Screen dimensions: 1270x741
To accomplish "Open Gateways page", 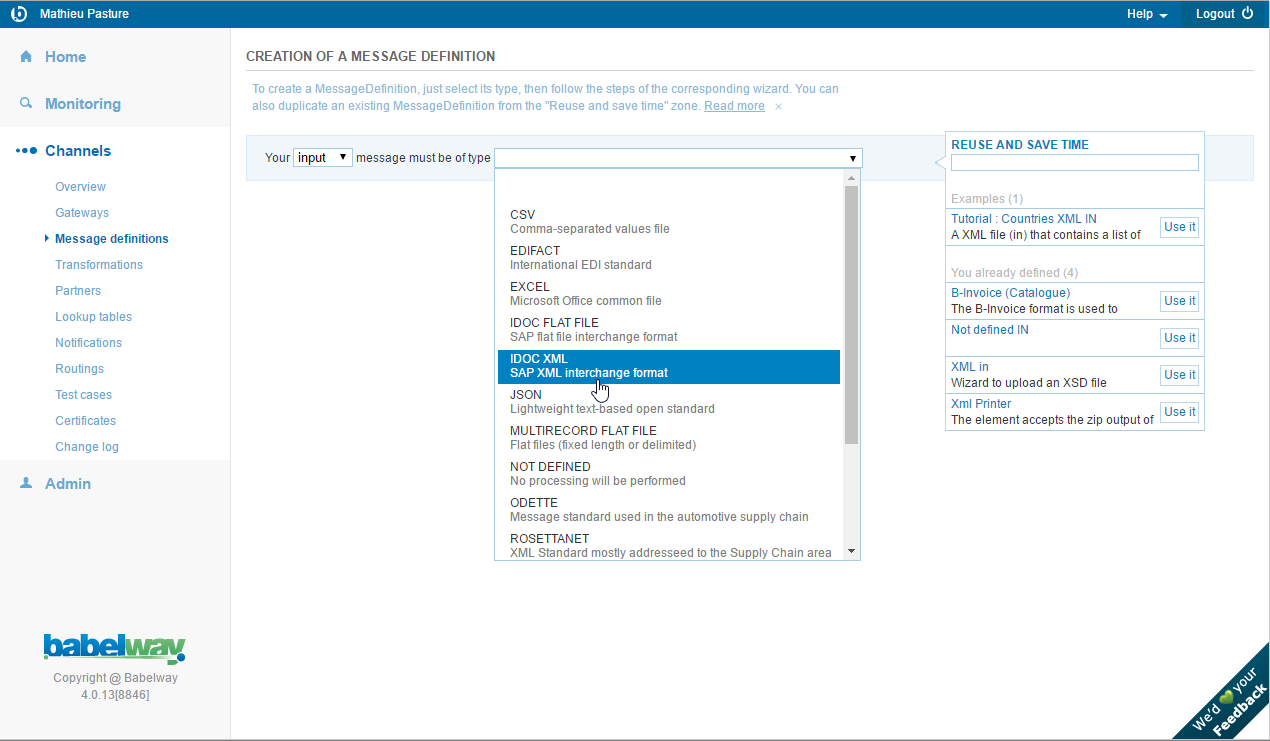I will click(82, 213).
